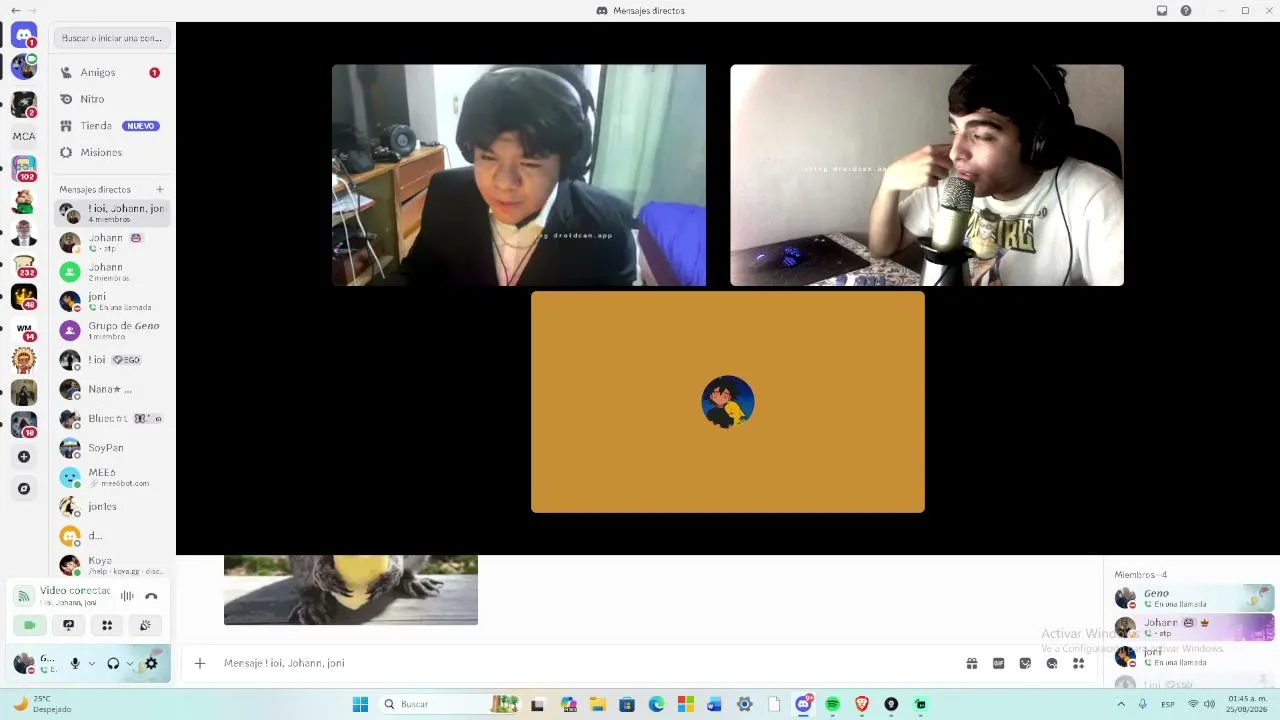Open the inbox icon in title bar
Screen dimensions: 1280x720
click(1162, 11)
